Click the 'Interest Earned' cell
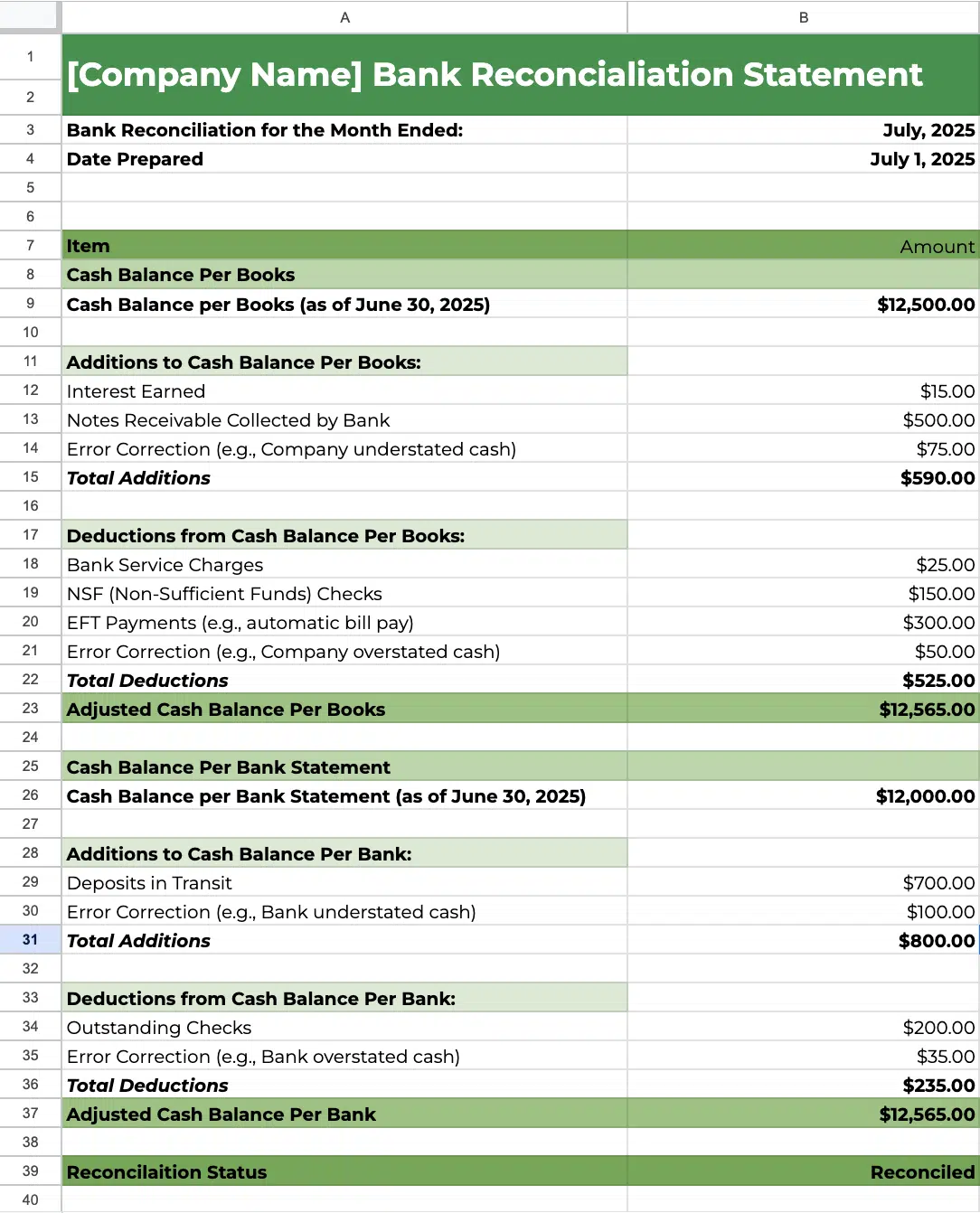 click(x=344, y=390)
